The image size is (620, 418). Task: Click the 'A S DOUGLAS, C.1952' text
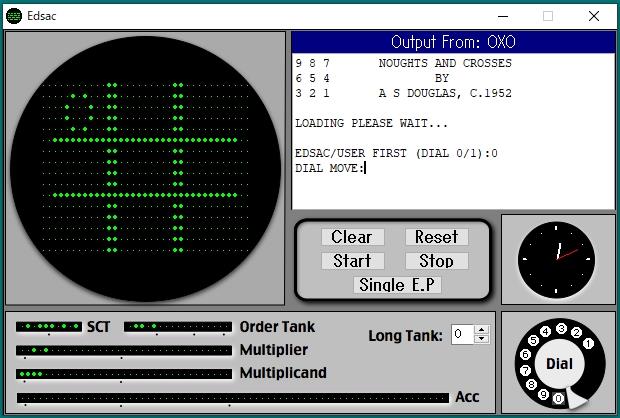point(445,93)
